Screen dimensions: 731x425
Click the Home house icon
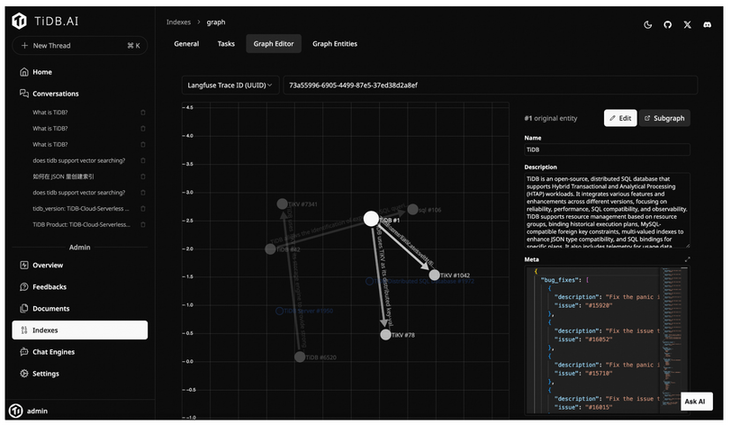point(24,72)
